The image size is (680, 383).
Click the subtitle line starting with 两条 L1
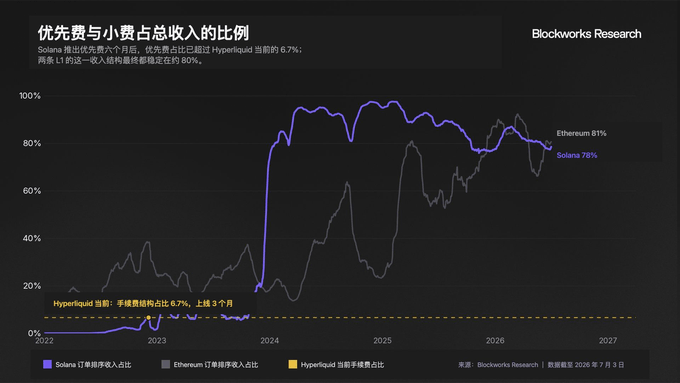pyautogui.click(x=120, y=61)
